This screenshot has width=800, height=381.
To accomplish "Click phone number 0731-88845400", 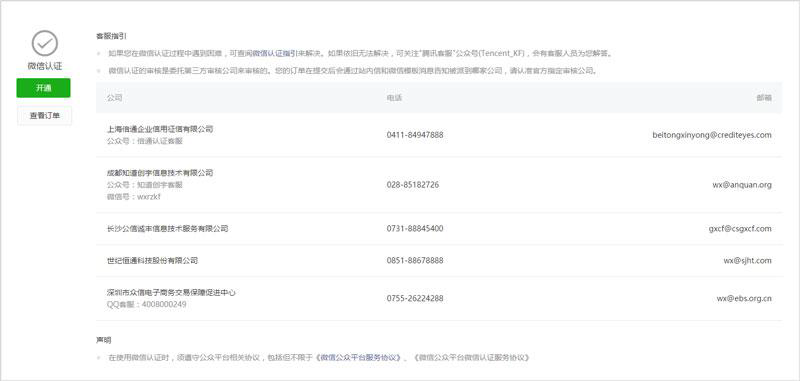I will pyautogui.click(x=415, y=228).
